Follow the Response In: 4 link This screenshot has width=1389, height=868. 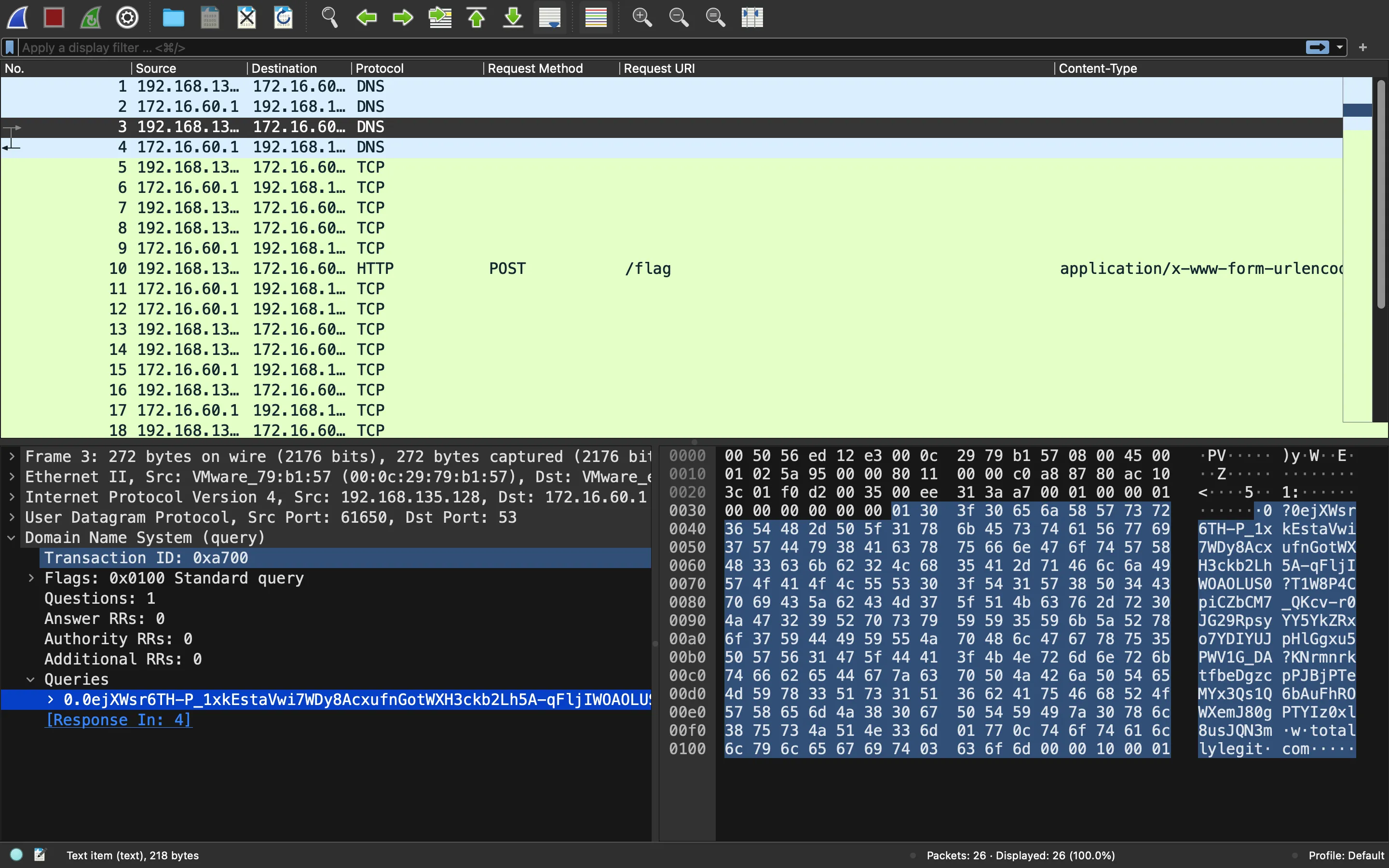coord(118,720)
